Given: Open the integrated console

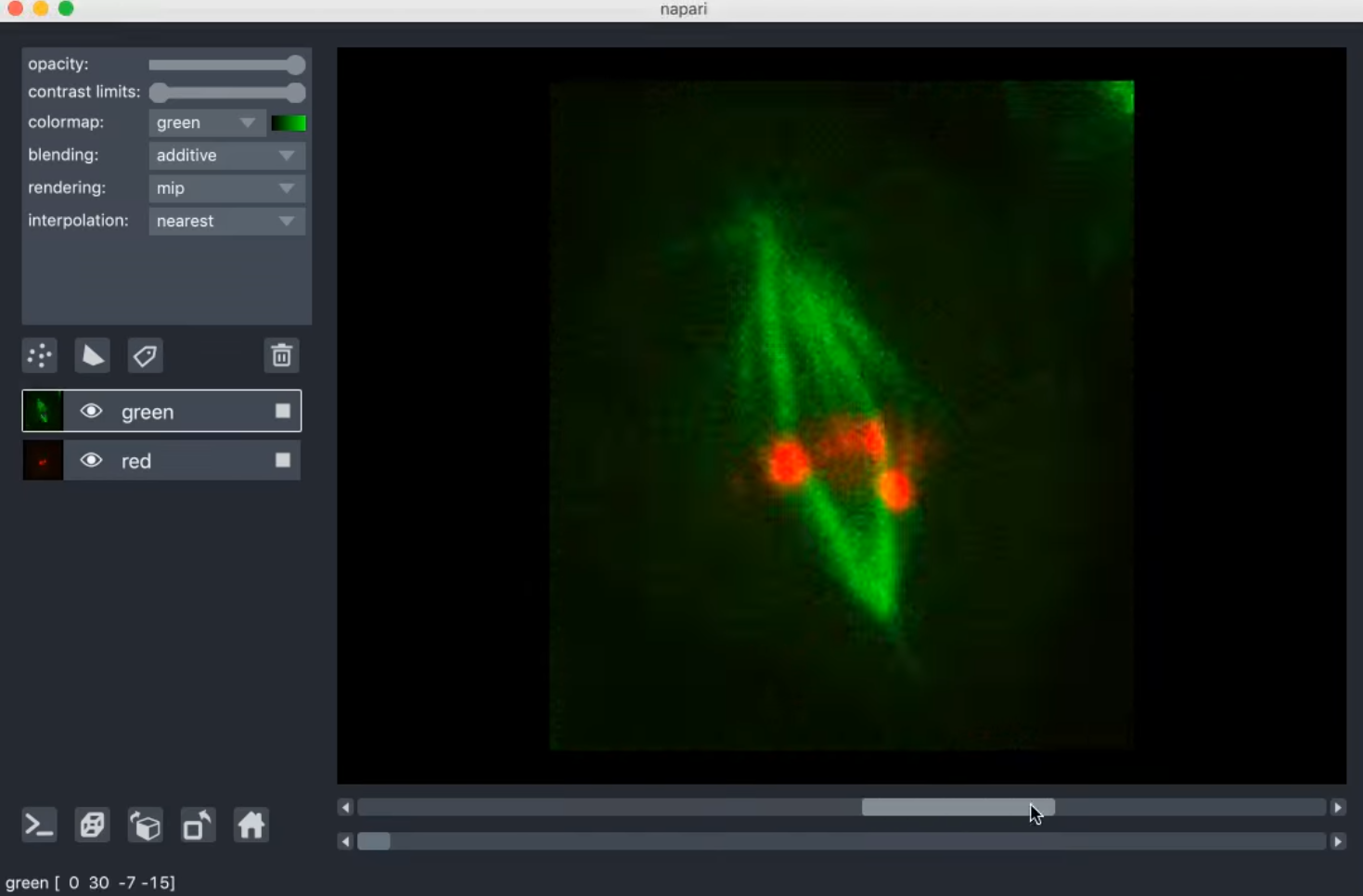Looking at the screenshot, I should click(x=38, y=825).
